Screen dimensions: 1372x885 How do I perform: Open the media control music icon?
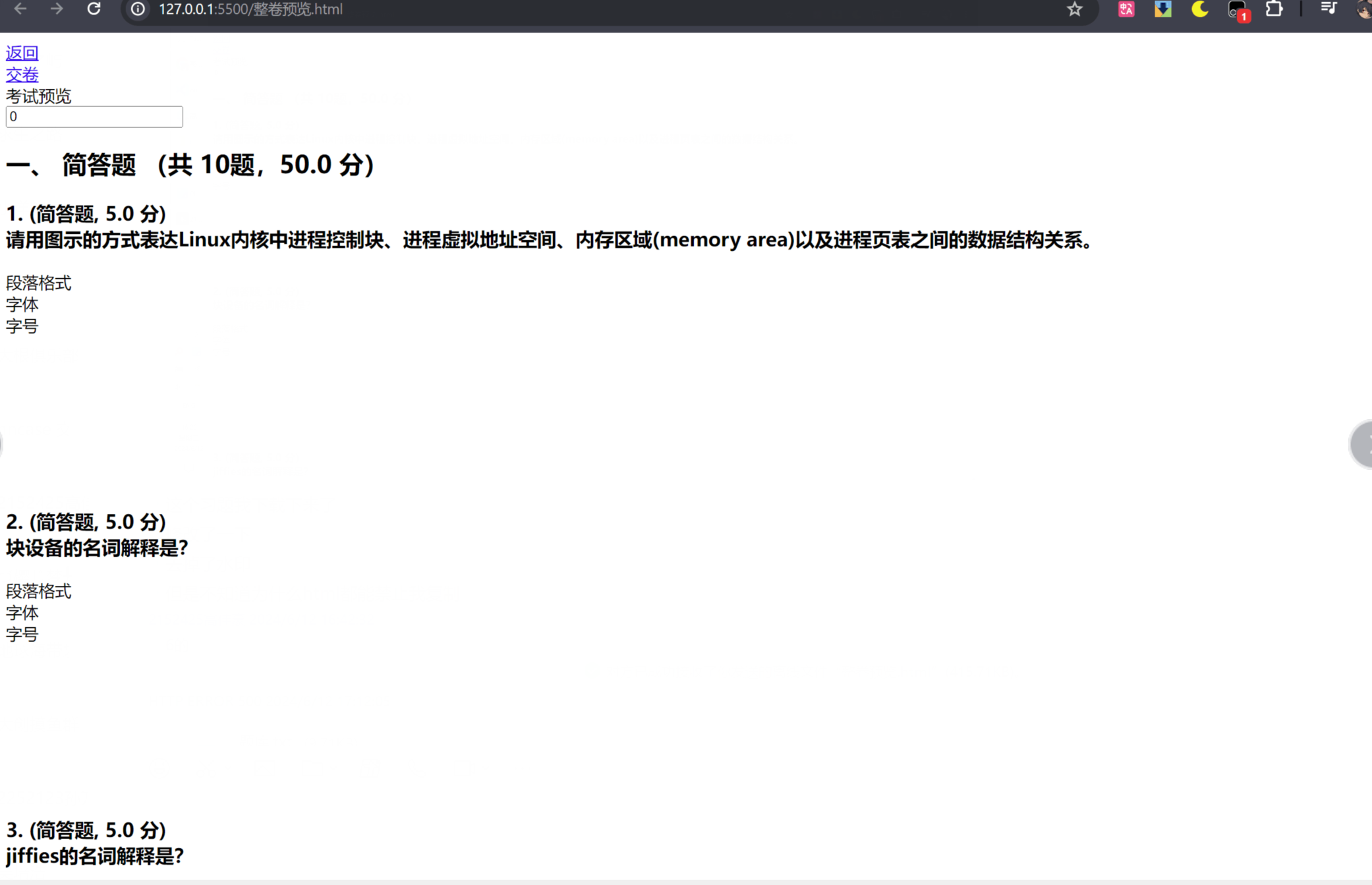[x=1329, y=9]
